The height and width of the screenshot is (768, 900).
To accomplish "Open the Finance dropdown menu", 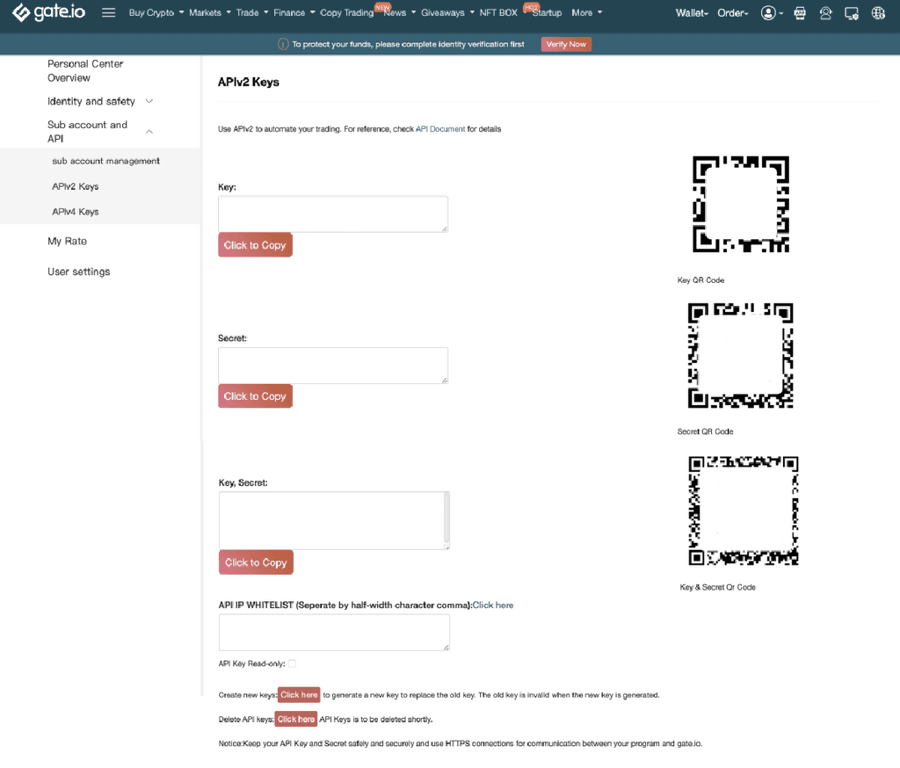I will [x=294, y=13].
